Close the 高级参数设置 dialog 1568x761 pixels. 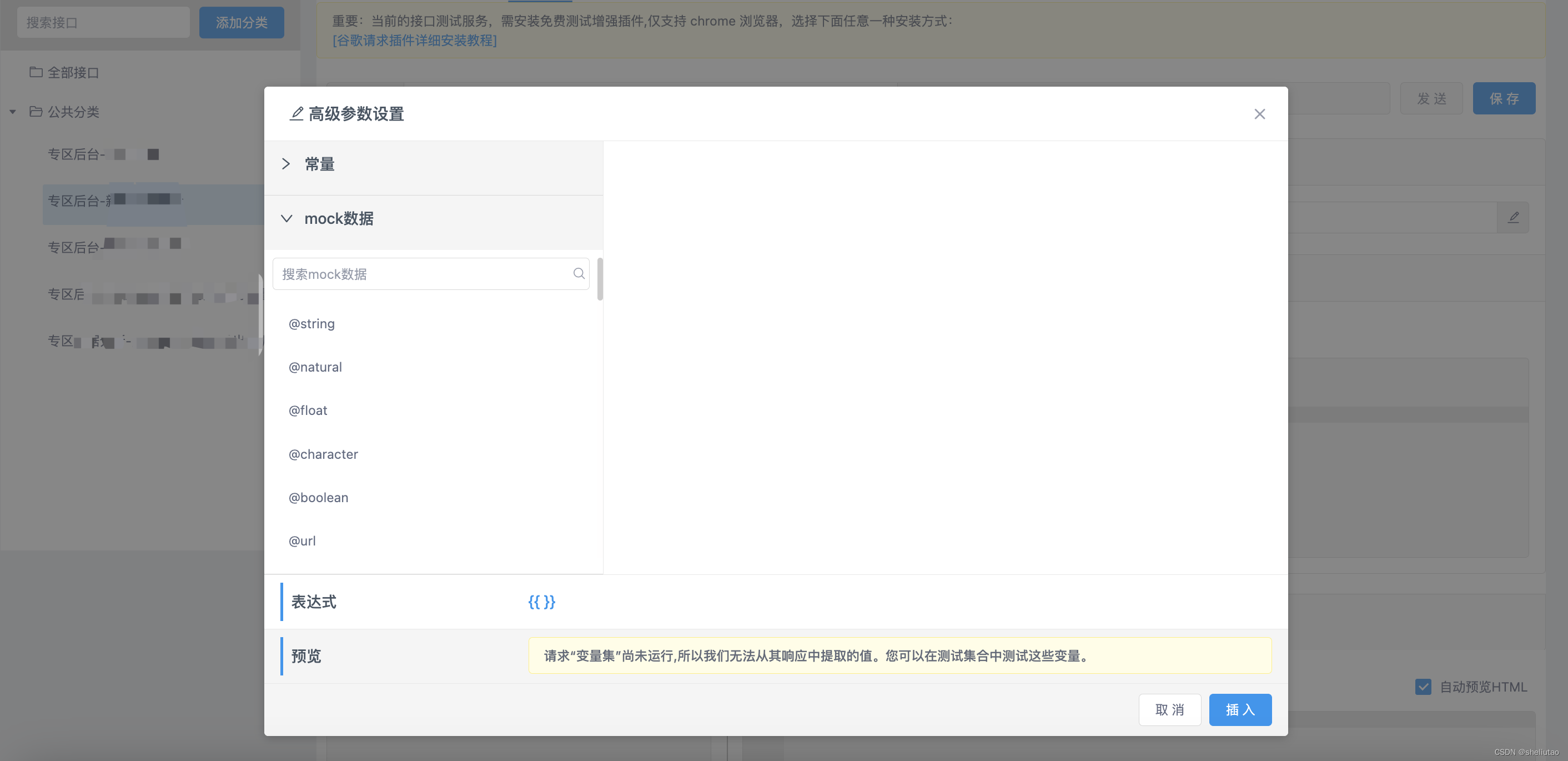coord(1259,114)
